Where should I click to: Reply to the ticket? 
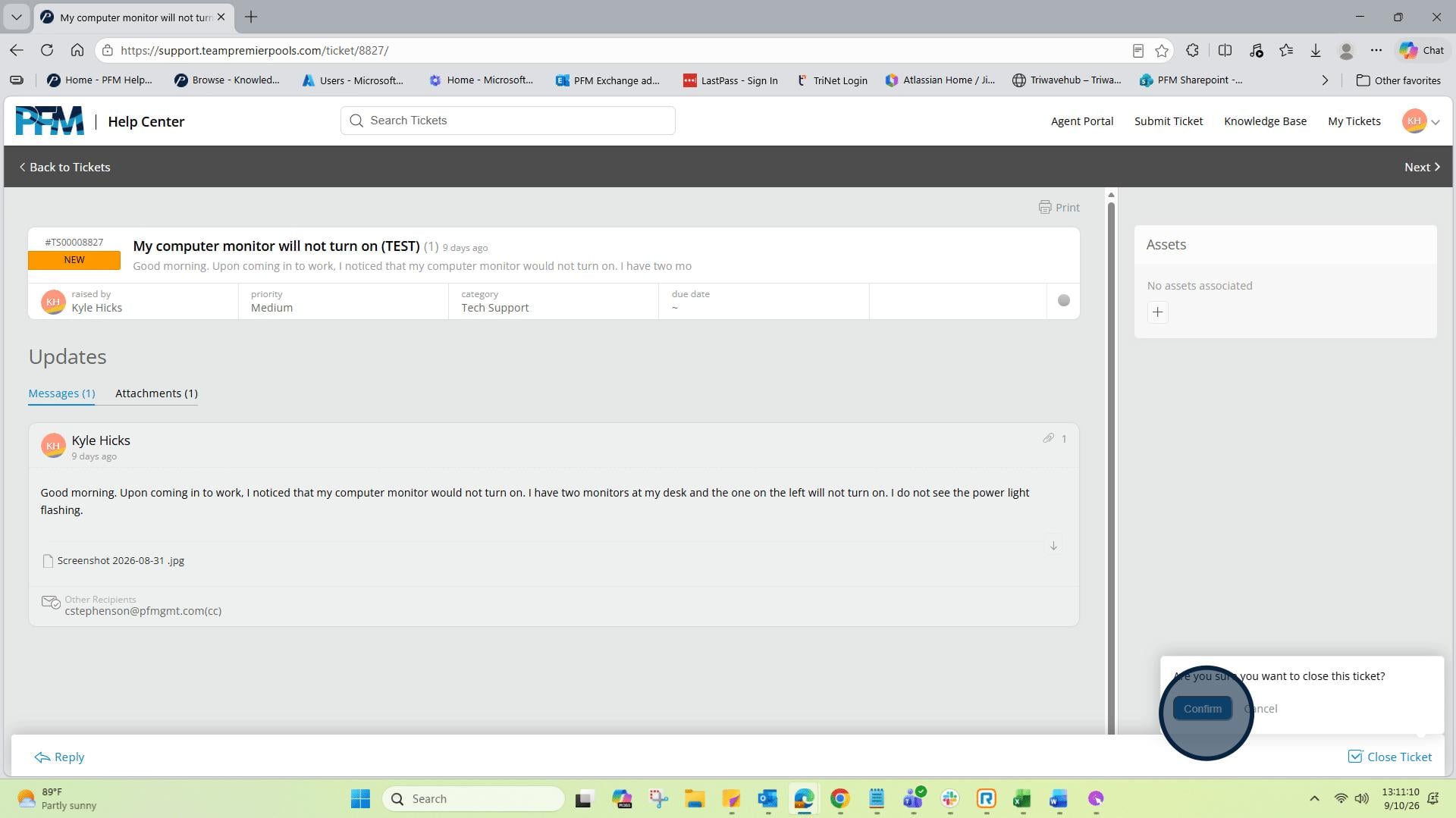[x=59, y=757]
